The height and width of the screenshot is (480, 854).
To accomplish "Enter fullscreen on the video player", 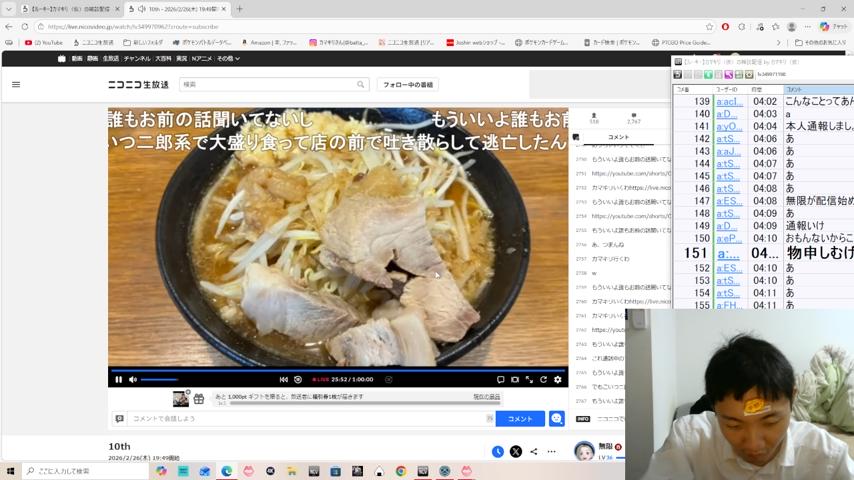I will coord(529,380).
